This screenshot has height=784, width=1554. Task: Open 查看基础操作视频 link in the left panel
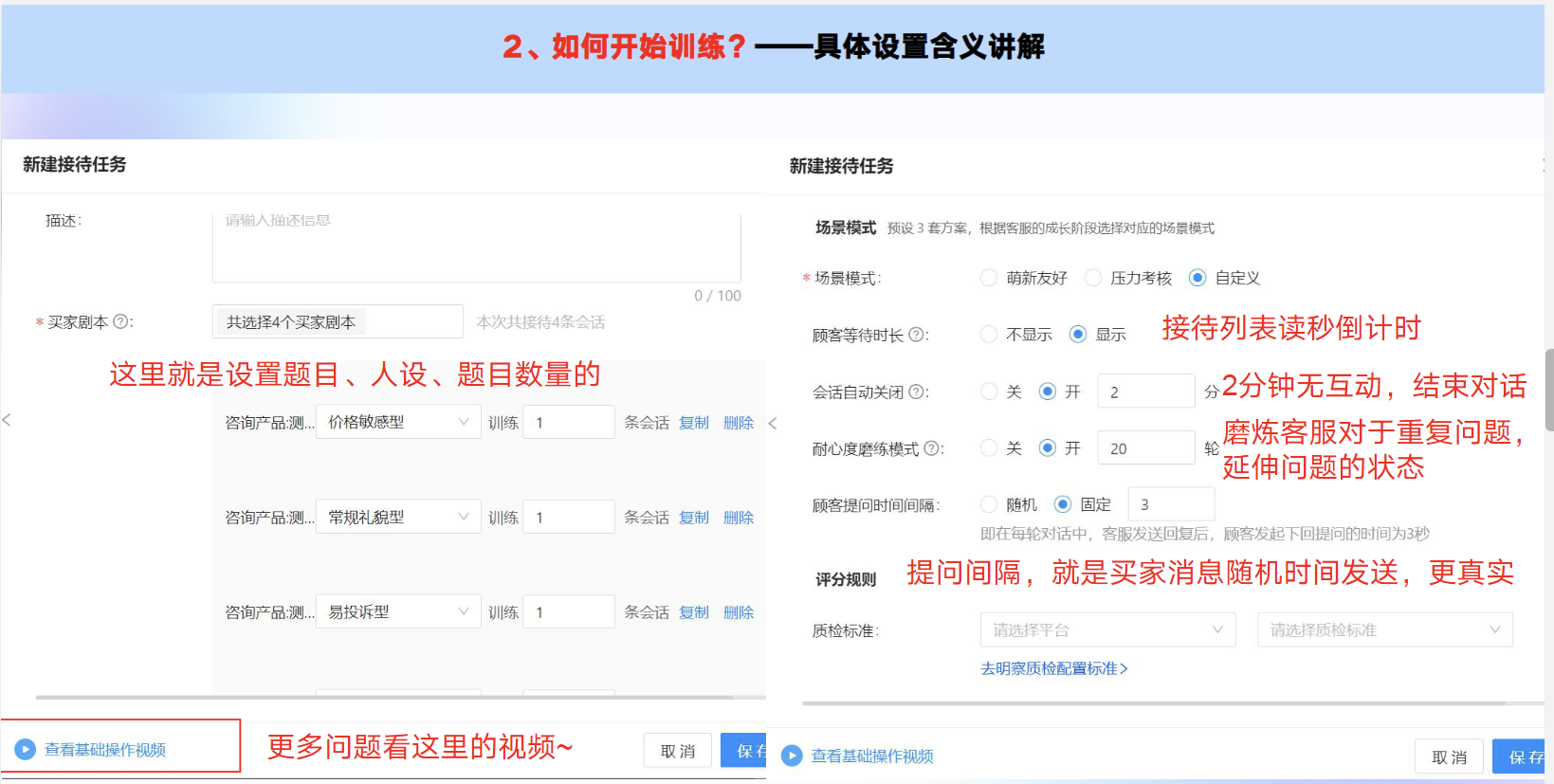[x=105, y=749]
